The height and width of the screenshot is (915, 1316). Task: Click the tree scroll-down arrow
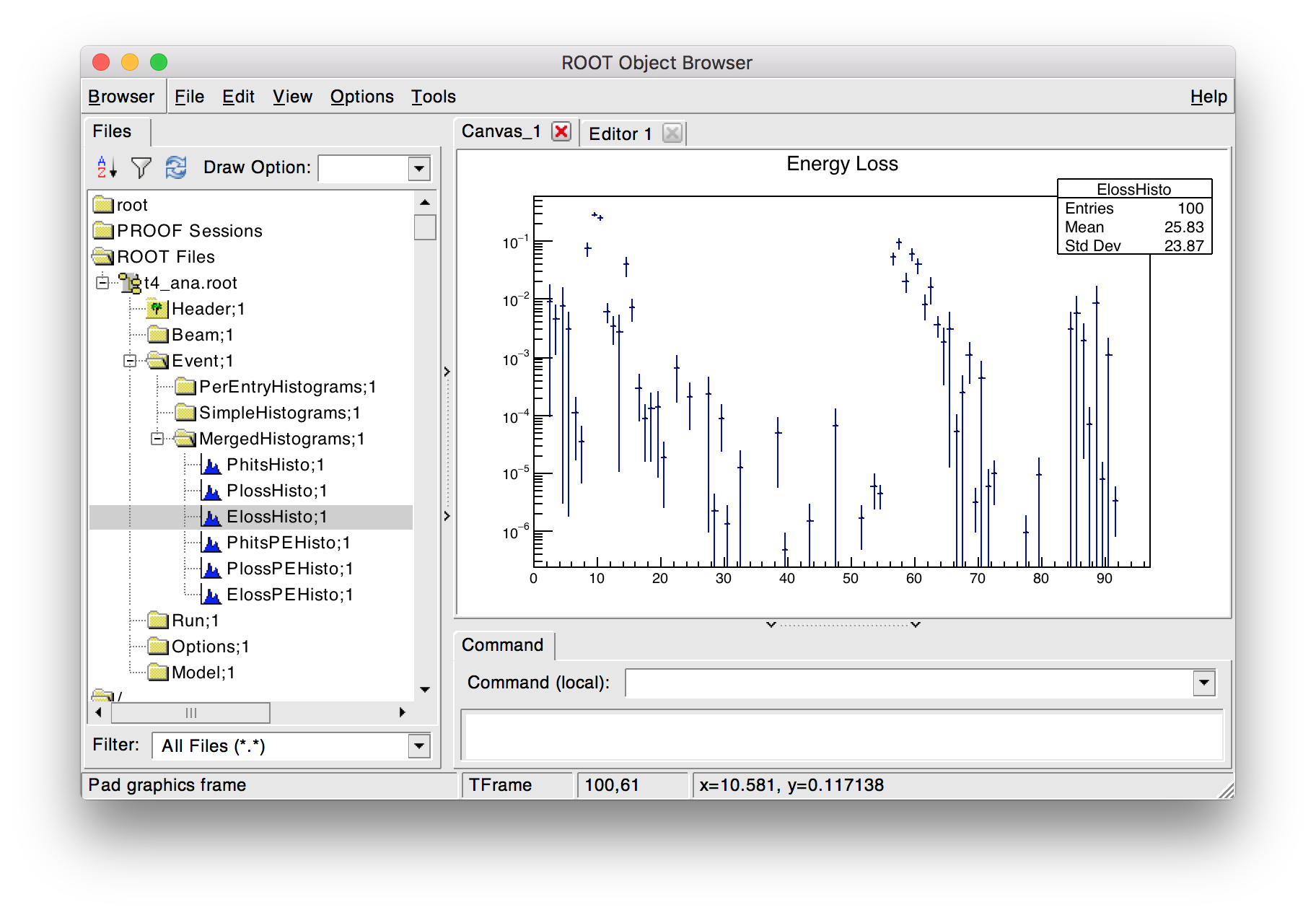coord(425,690)
